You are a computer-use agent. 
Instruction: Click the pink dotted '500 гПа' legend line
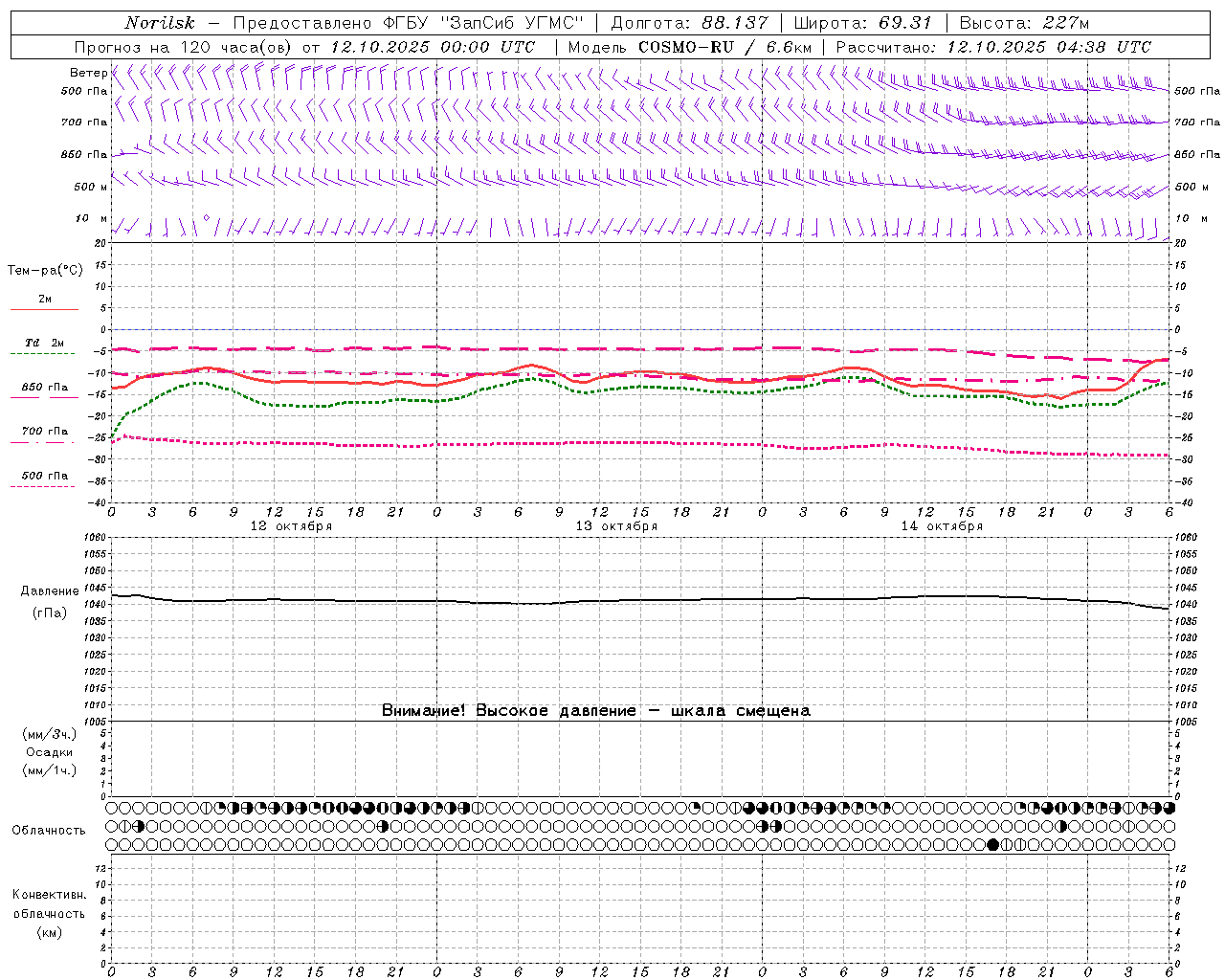(x=43, y=486)
